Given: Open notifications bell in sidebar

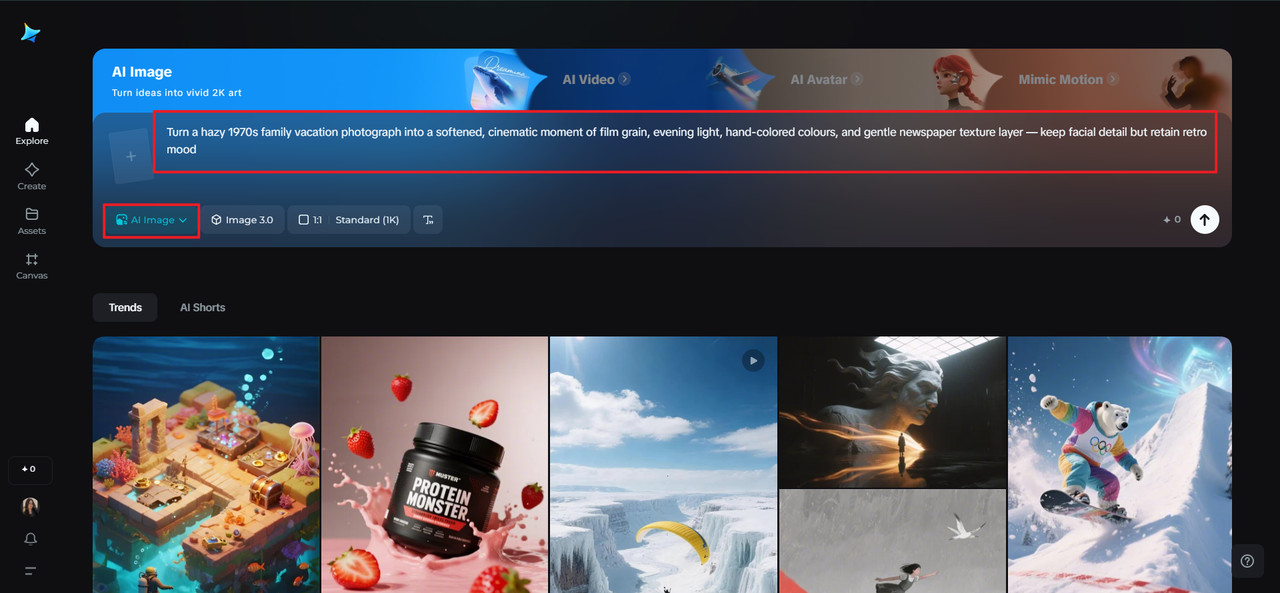Looking at the screenshot, I should (31, 539).
